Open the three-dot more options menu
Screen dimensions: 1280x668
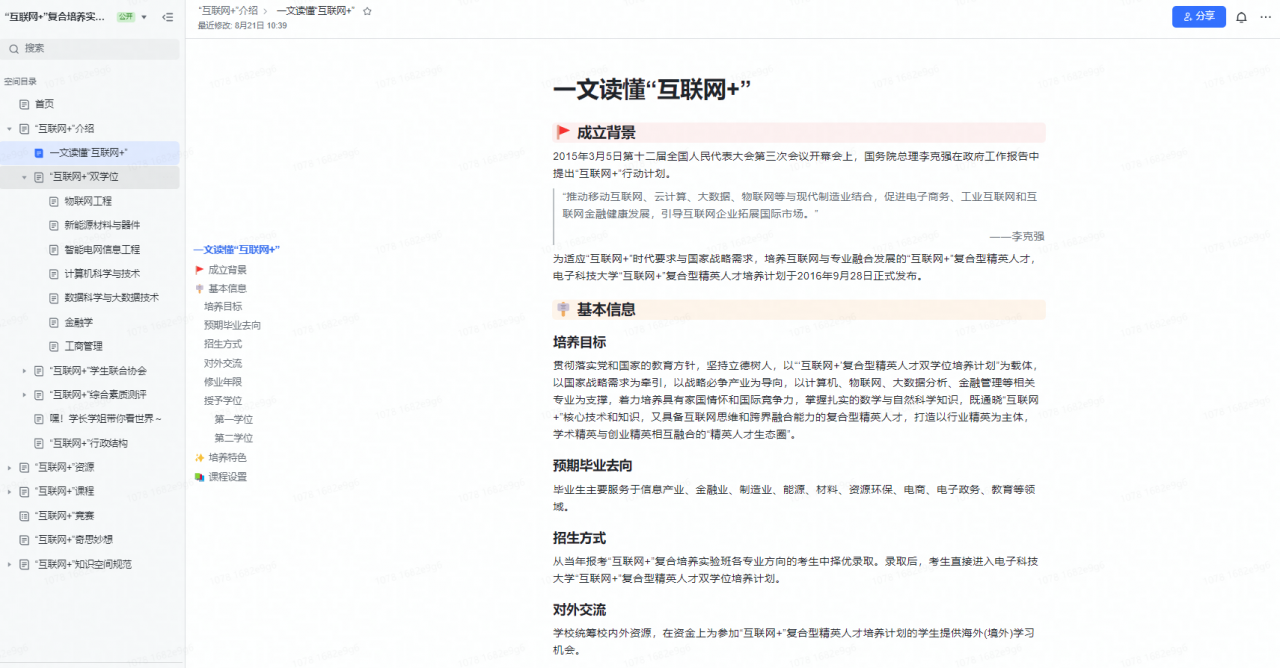tap(1266, 17)
